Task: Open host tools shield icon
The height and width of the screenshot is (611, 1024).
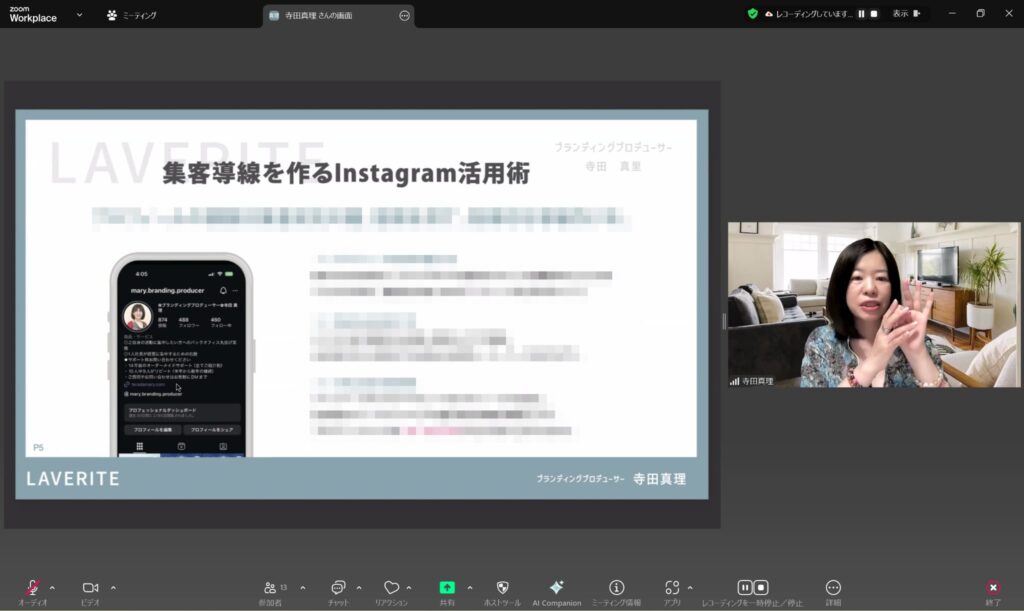Action: pyautogui.click(x=502, y=587)
